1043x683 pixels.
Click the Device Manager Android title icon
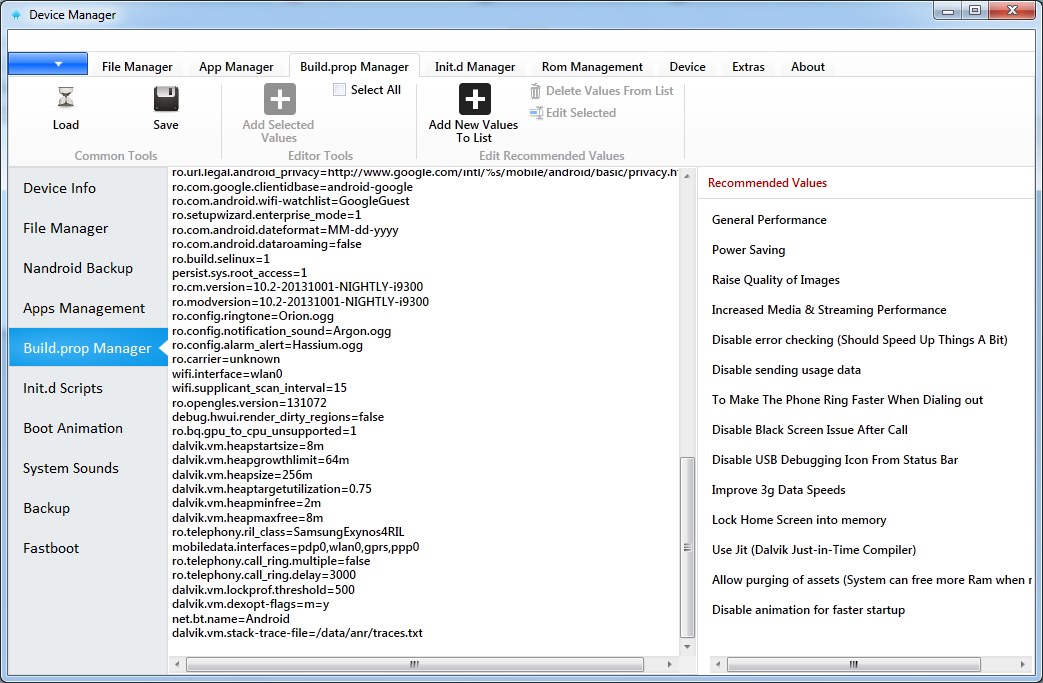[16, 15]
